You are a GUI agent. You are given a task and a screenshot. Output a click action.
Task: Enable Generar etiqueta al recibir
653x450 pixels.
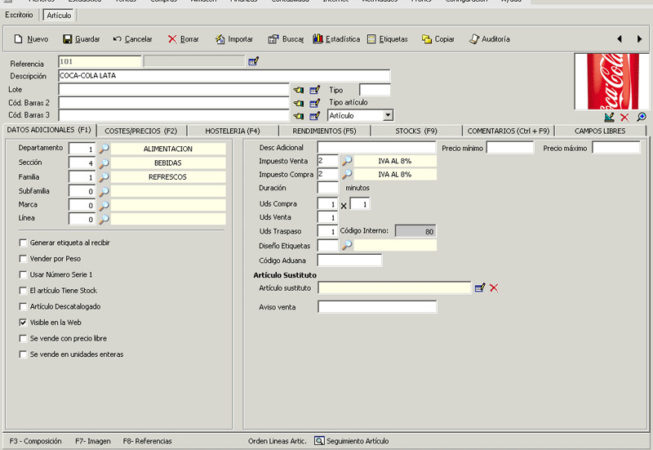point(23,243)
